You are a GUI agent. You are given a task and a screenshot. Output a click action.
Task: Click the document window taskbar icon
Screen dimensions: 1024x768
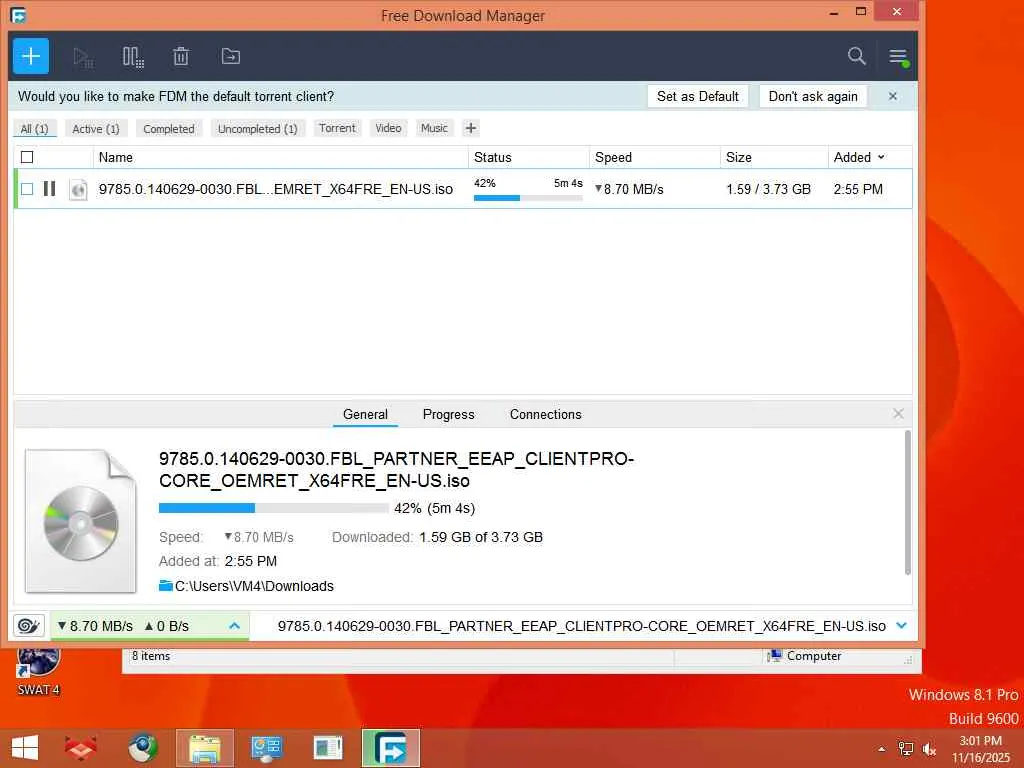[x=328, y=748]
